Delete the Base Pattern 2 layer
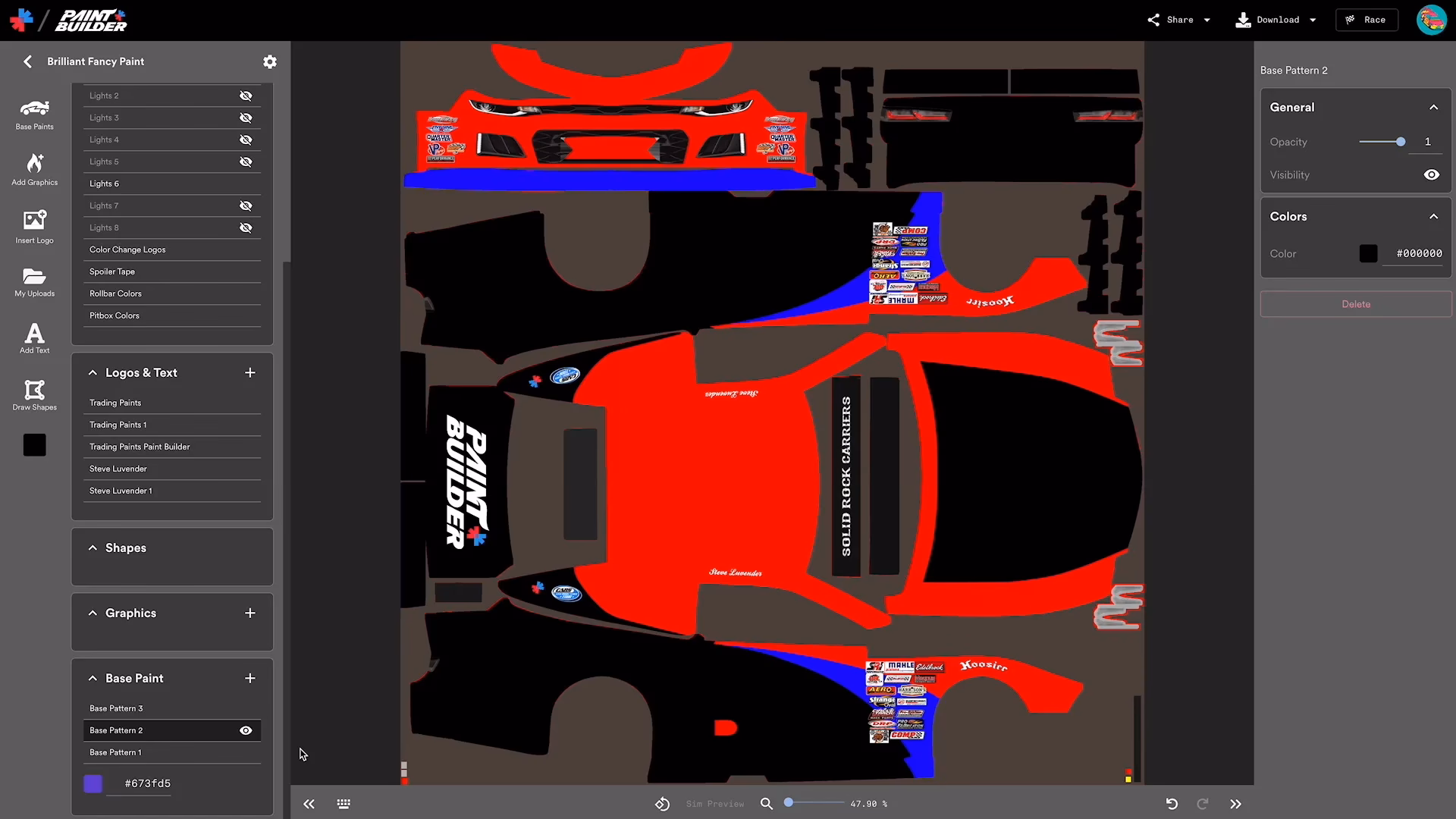The height and width of the screenshot is (819, 1456). click(x=1356, y=304)
